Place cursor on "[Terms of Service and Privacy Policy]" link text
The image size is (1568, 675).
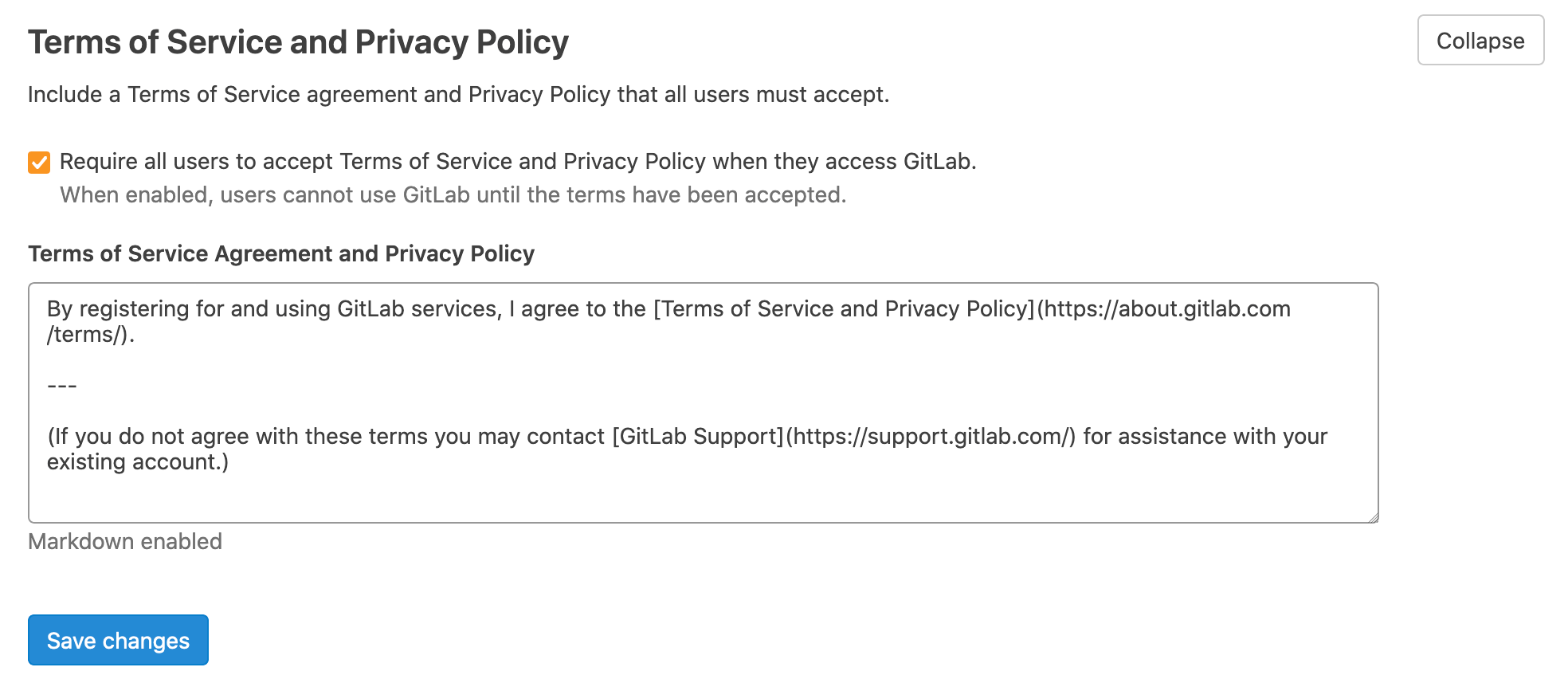tap(843, 309)
